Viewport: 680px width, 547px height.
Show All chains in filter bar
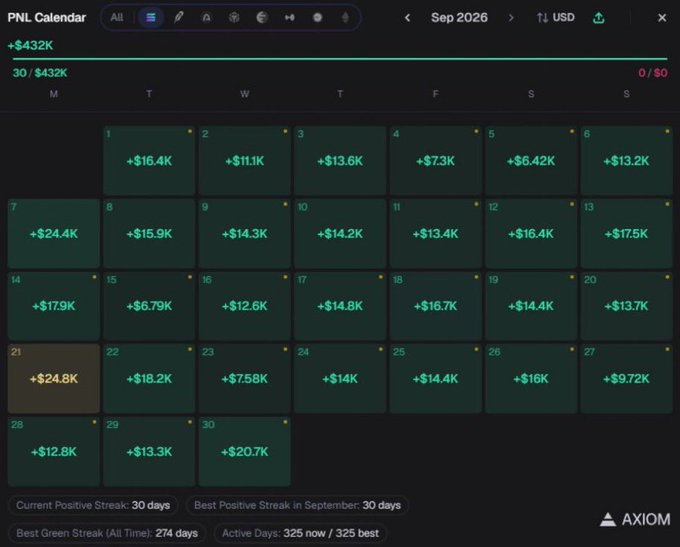[117, 17]
